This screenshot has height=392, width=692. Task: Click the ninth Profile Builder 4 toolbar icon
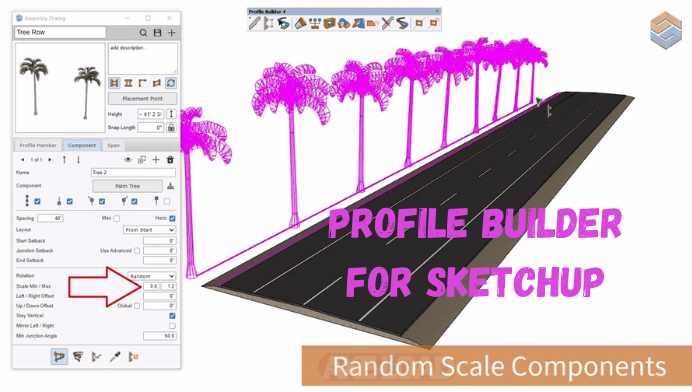(x=372, y=23)
